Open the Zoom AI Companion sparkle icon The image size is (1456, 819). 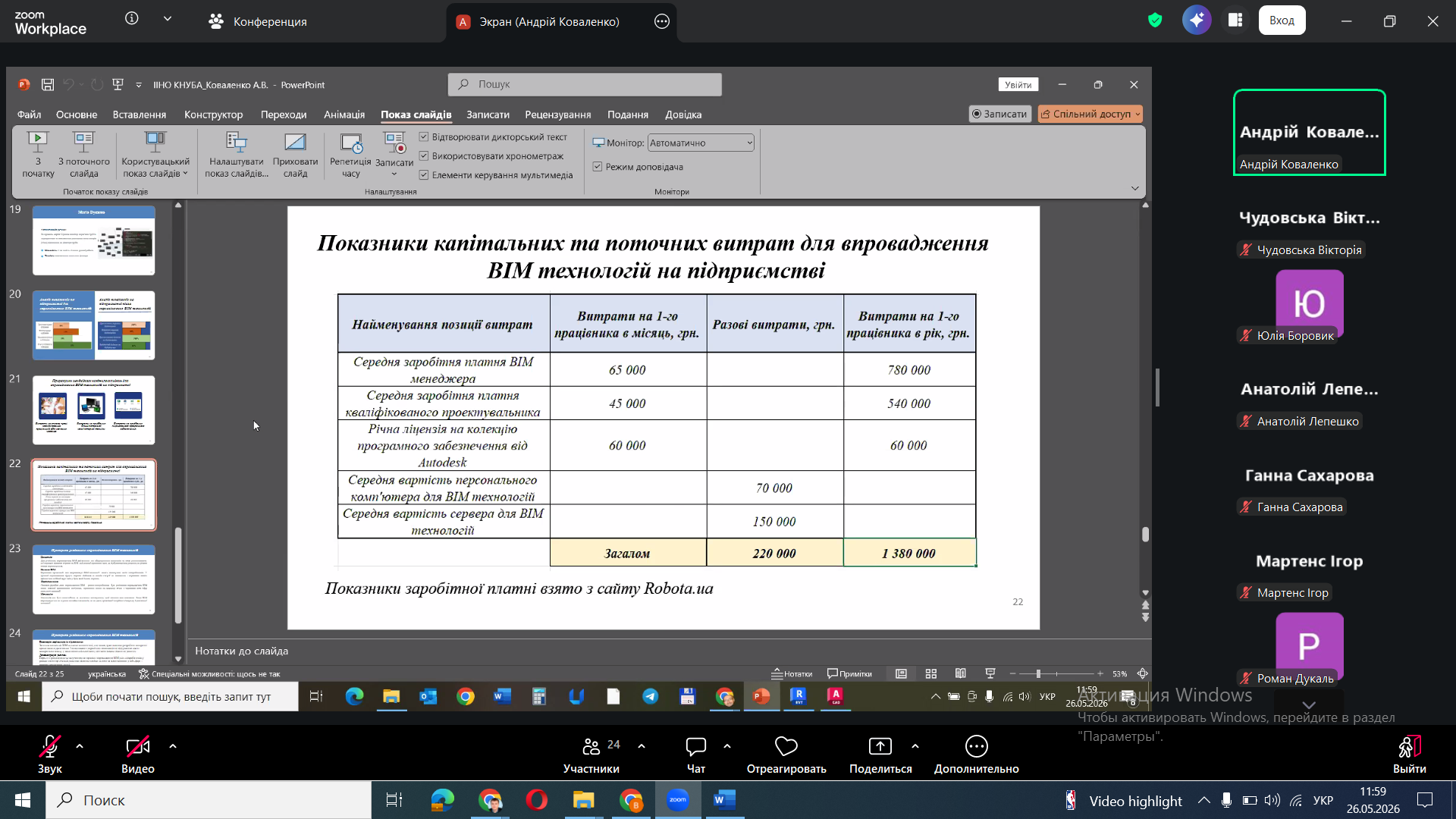[x=1197, y=20]
